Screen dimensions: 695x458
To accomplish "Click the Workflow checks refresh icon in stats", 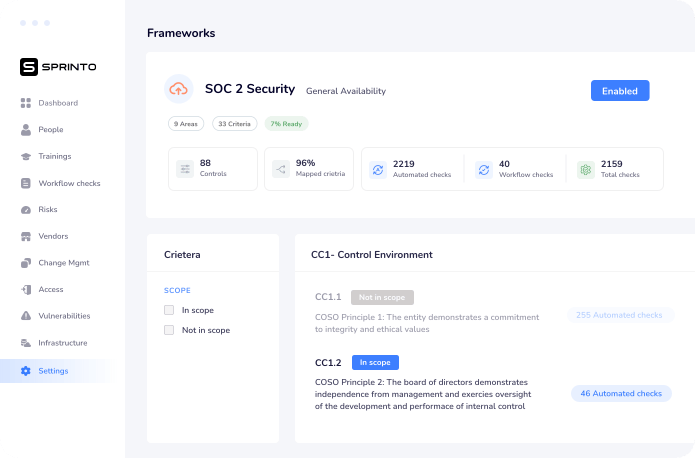I will pos(484,170).
